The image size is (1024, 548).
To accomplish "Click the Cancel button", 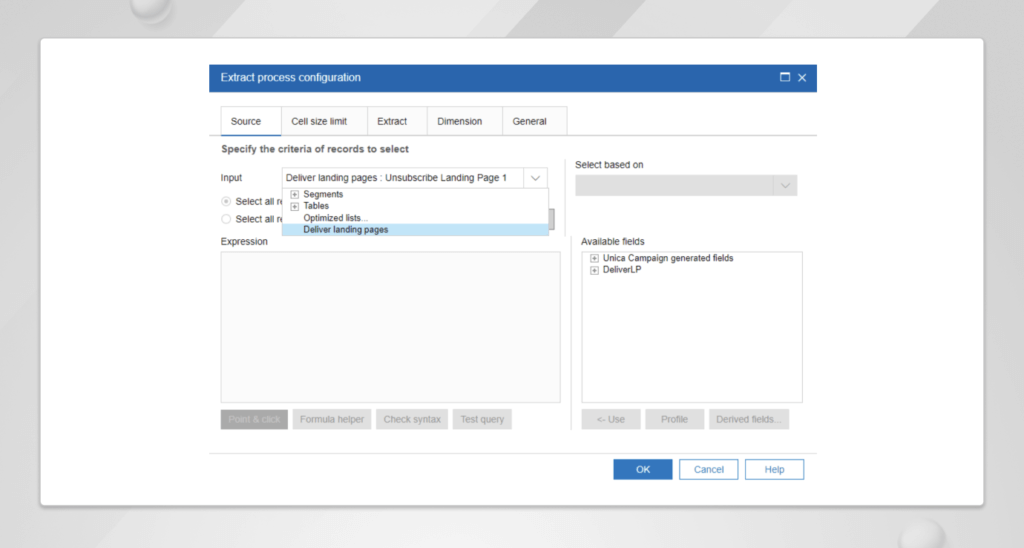I will [708, 469].
